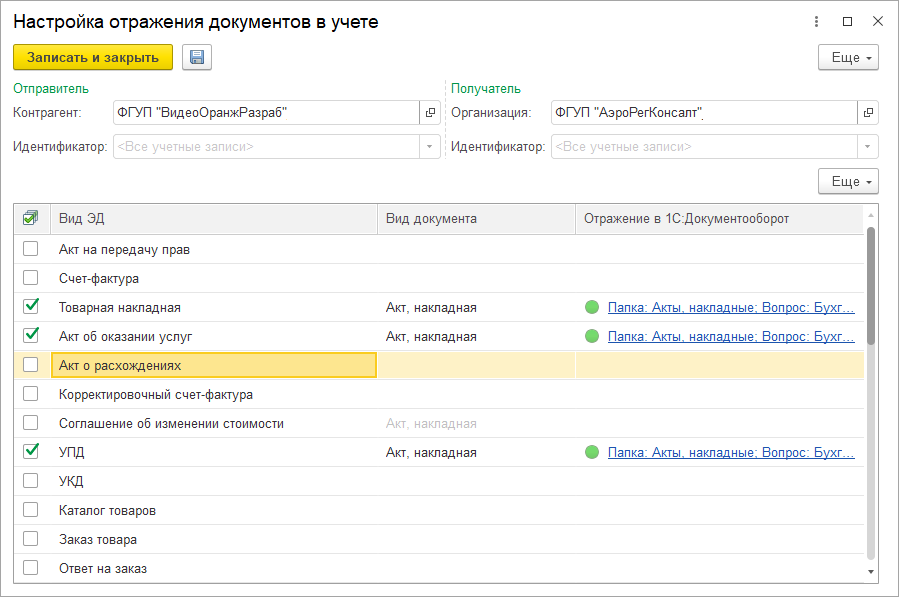Open the Организация field lookup icon

(868, 113)
